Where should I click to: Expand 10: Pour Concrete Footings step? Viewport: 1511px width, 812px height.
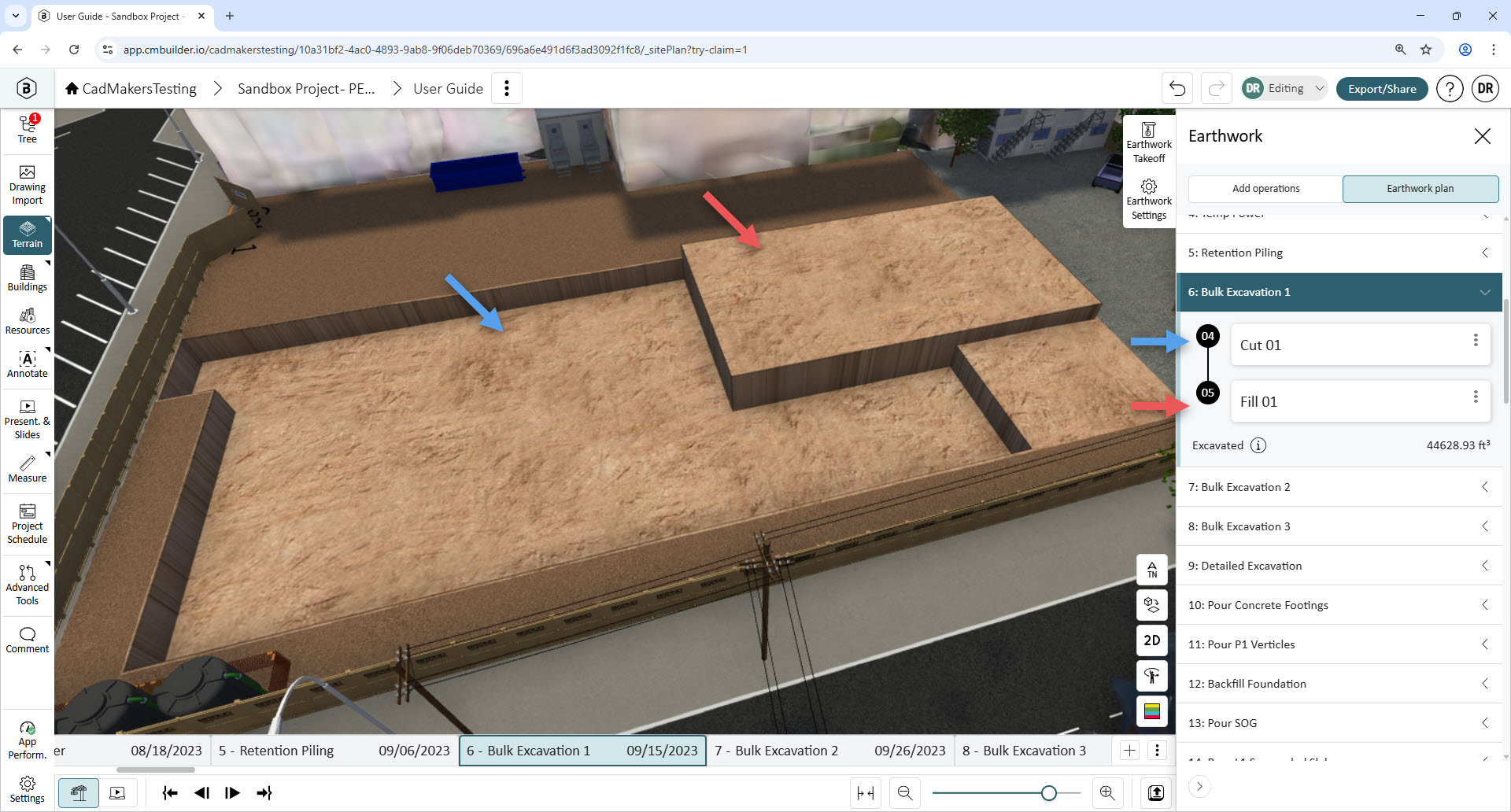[1339, 605]
